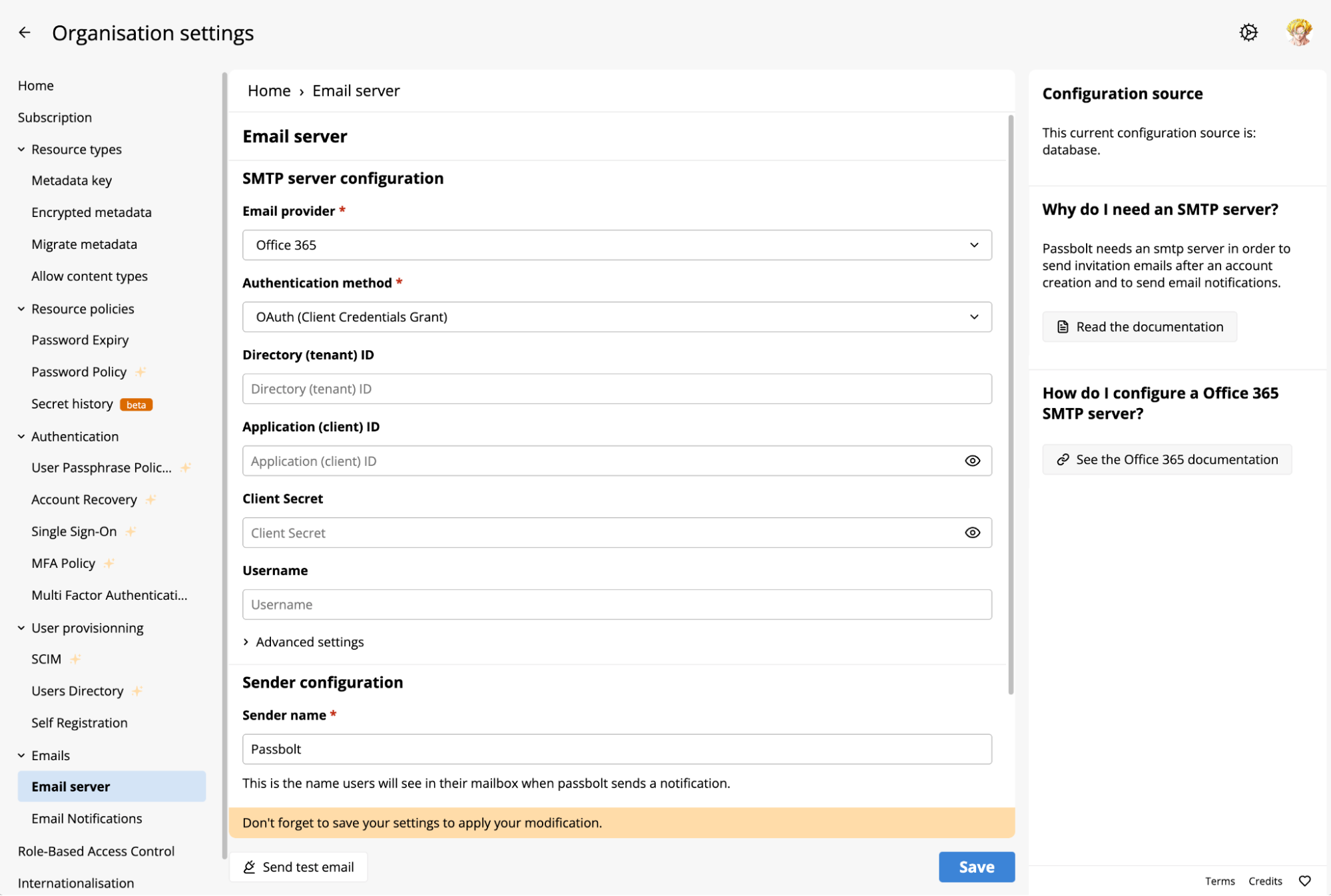Reveal the Client Secret with eye icon
The height and width of the screenshot is (896, 1331).
(972, 533)
